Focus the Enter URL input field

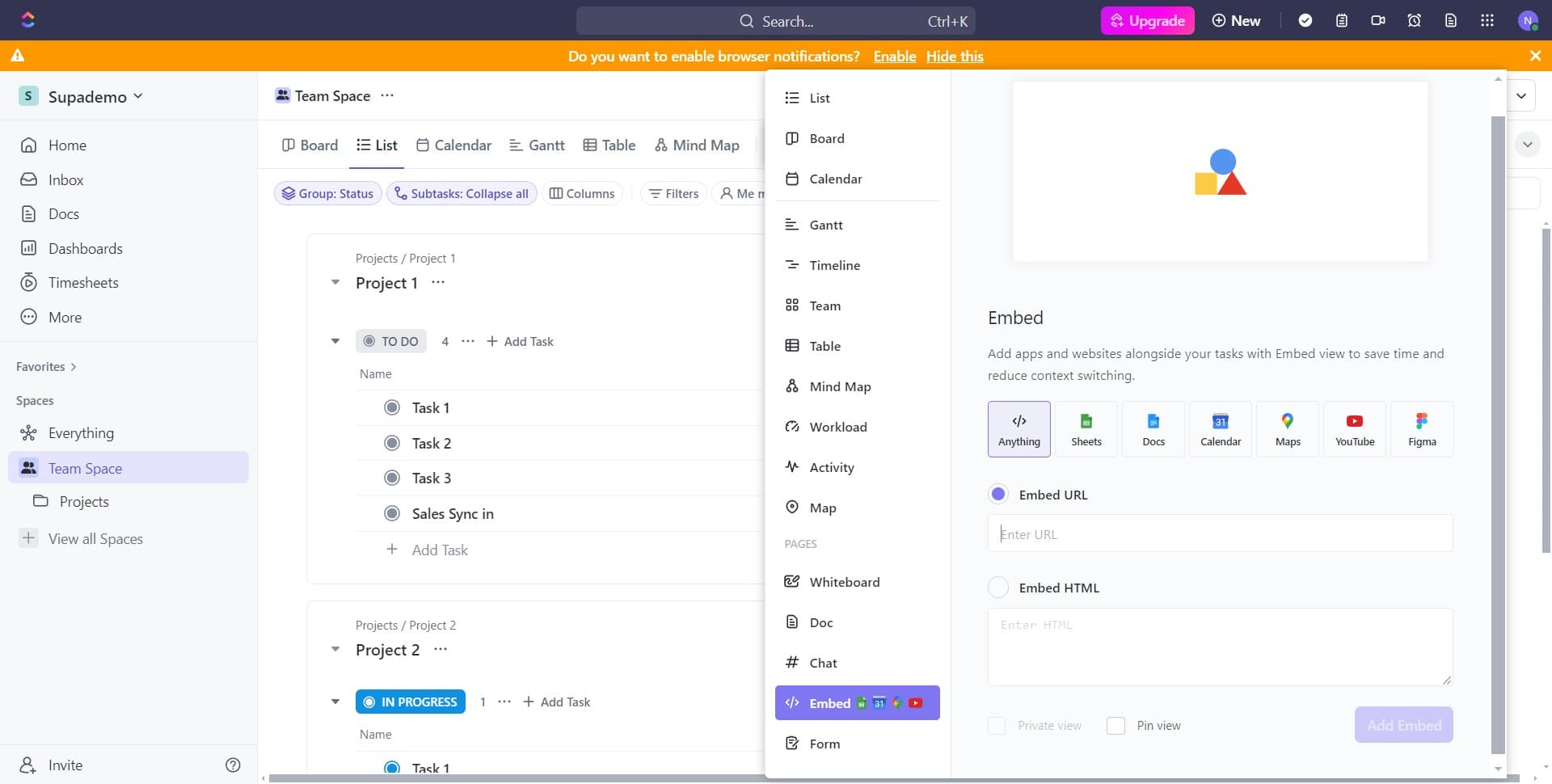pos(1219,534)
